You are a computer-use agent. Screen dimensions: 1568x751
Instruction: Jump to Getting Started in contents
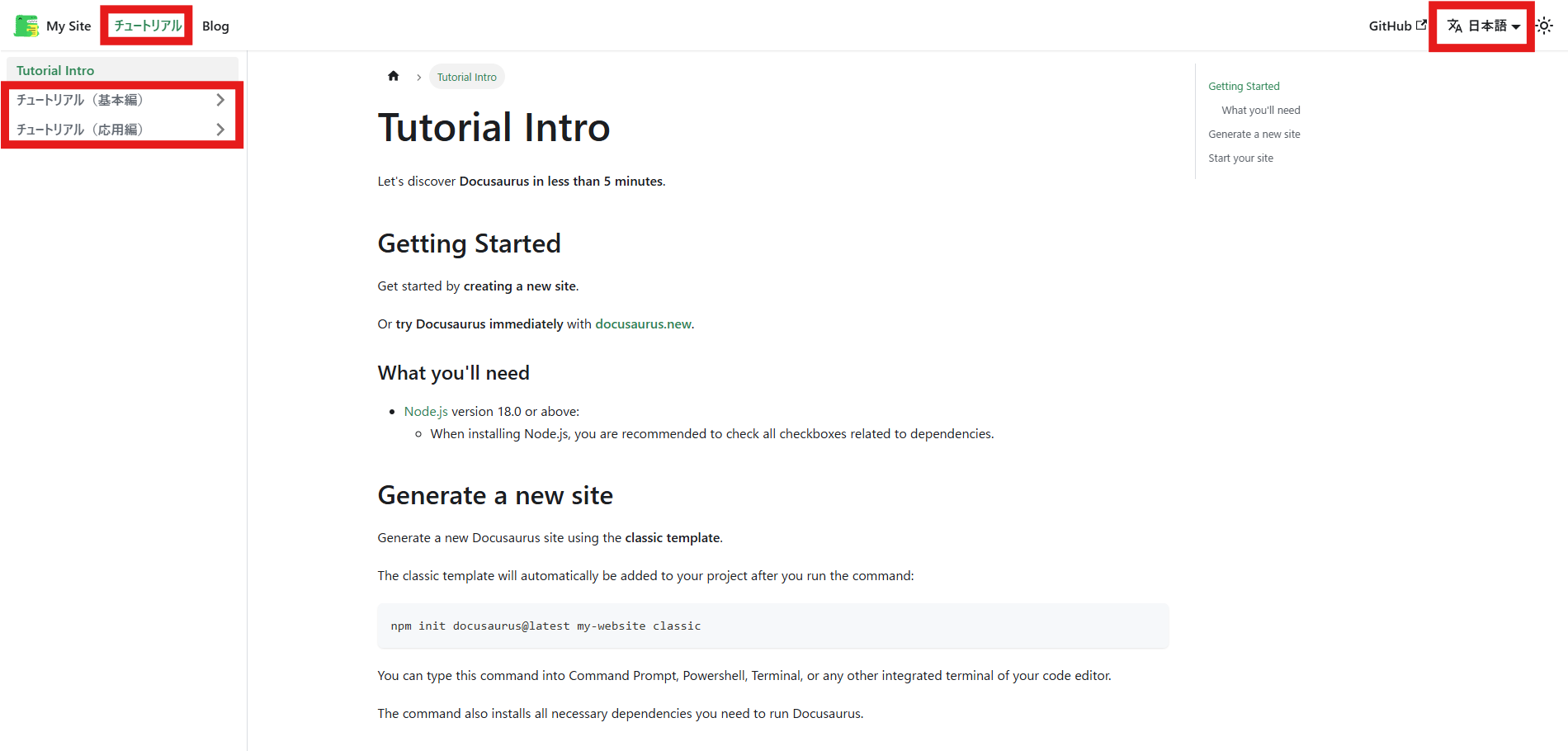(1244, 86)
